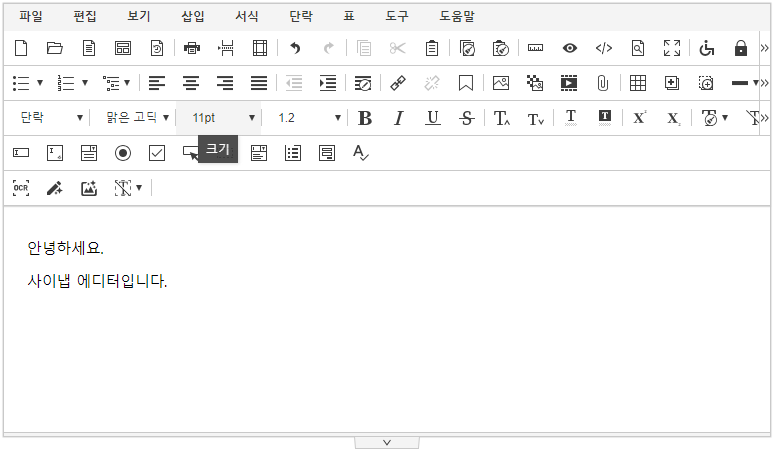Click the attach file paperclip icon
775x461 pixels.
pos(602,83)
